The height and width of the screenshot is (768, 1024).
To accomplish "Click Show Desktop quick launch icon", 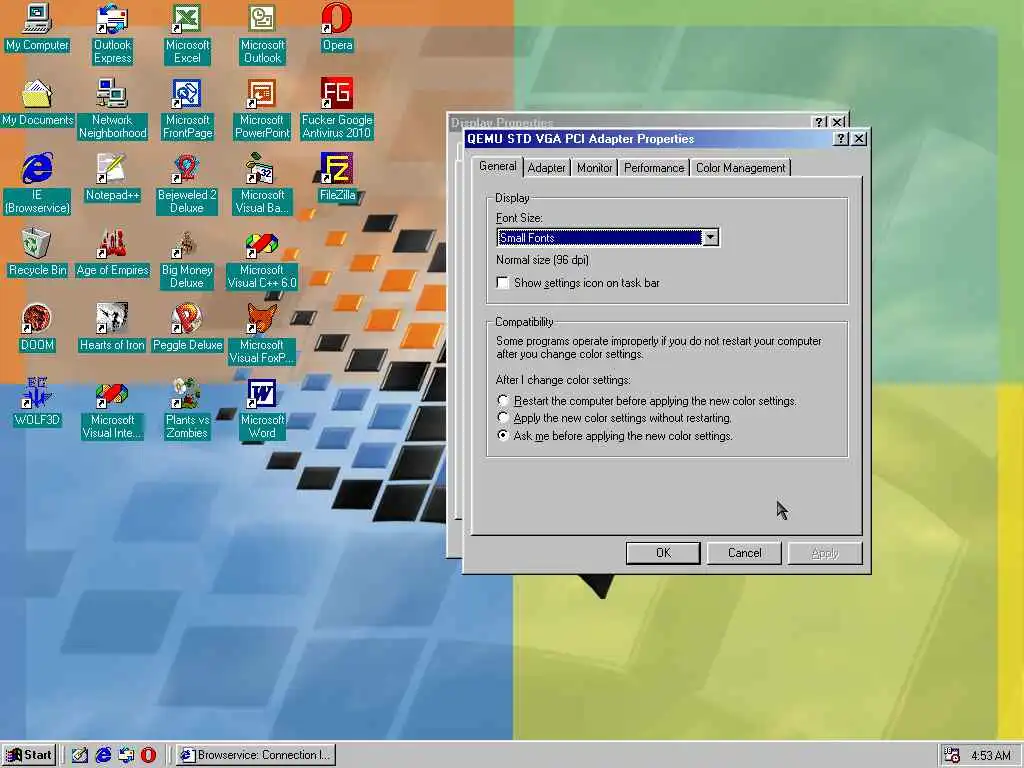I will coord(80,755).
